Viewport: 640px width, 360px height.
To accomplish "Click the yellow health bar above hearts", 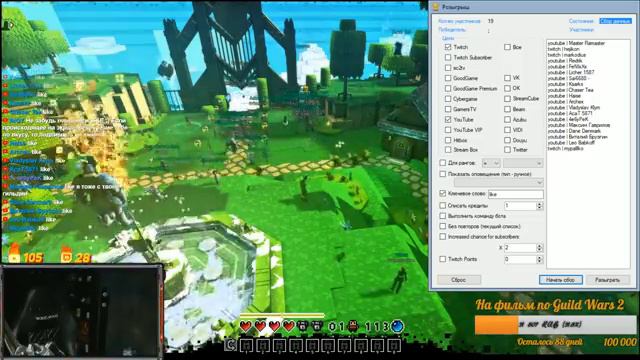I will tap(282, 316).
